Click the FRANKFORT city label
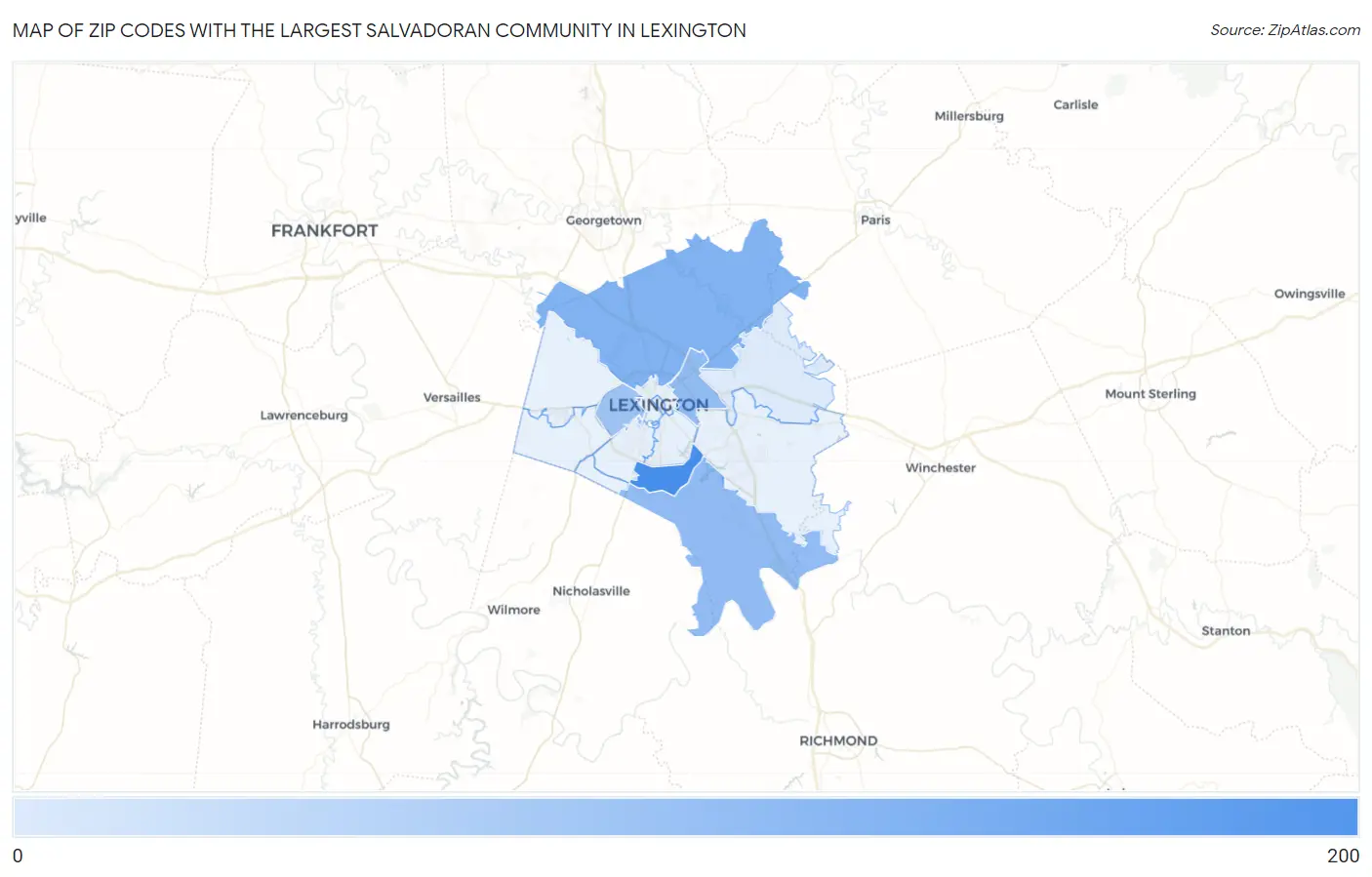This screenshot has height=877, width=1372. [x=324, y=231]
